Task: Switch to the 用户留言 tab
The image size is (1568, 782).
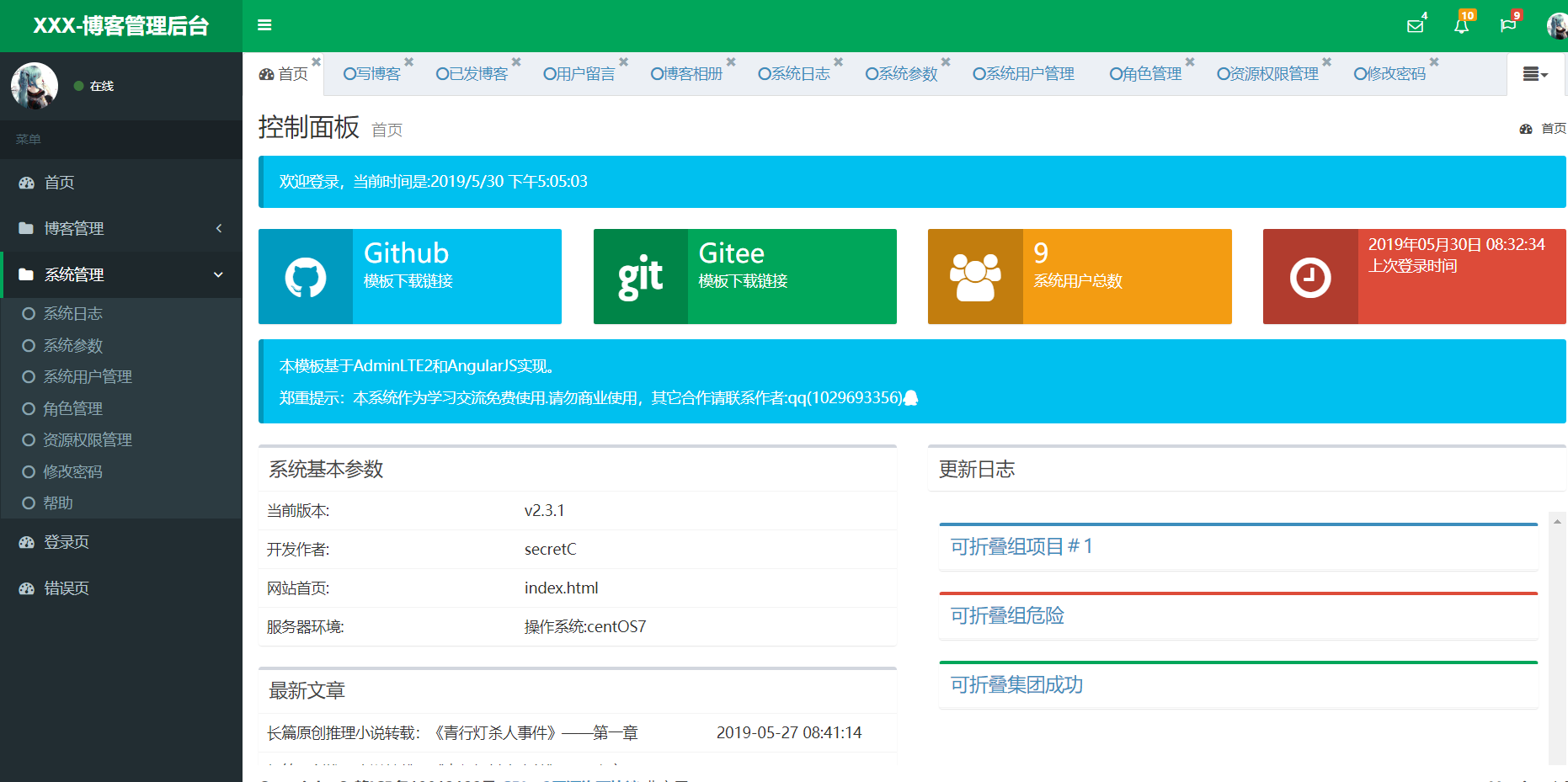Action: click(x=579, y=74)
